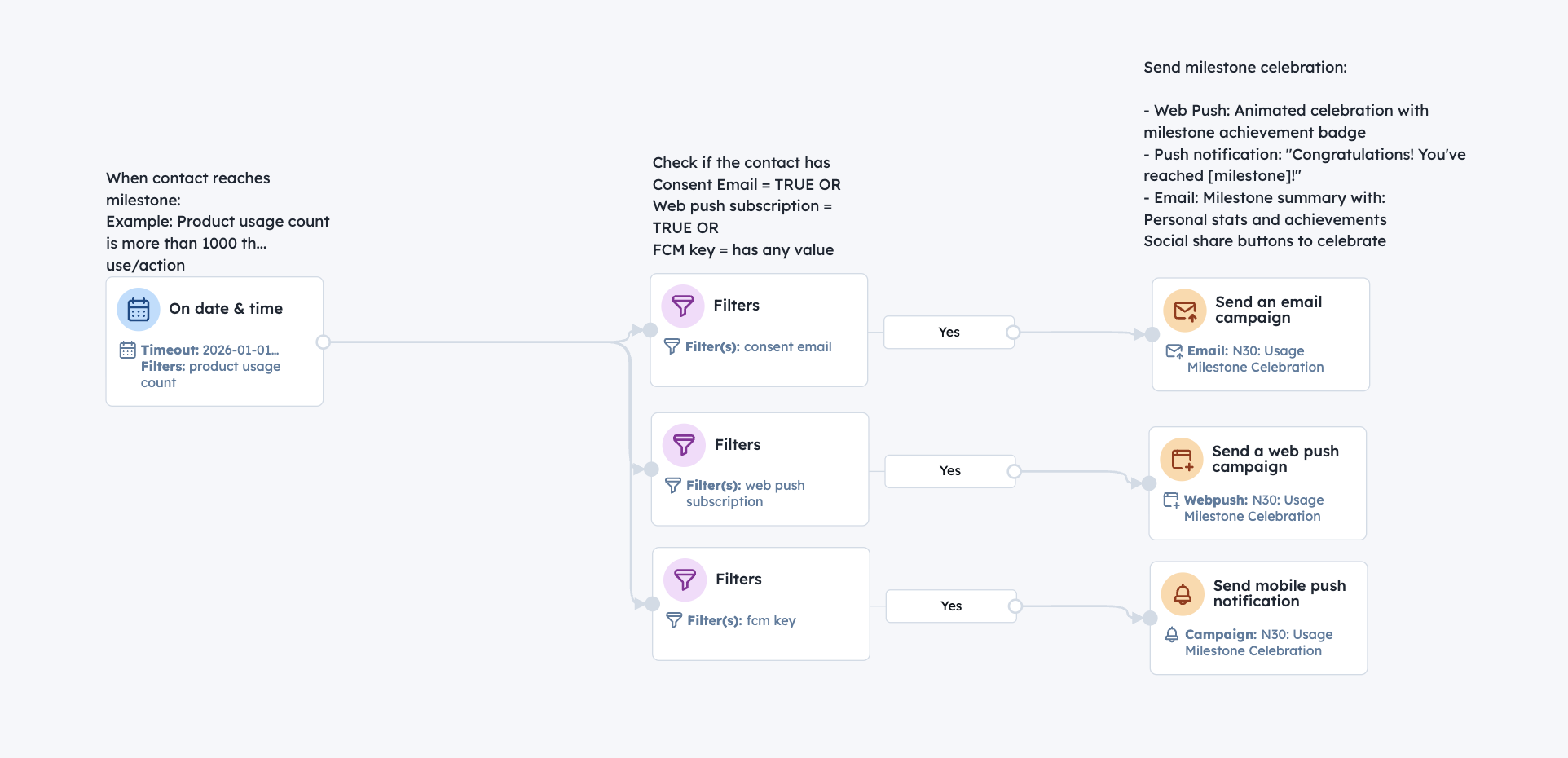Click the small bell icon beside Campaign label

[1172, 634]
